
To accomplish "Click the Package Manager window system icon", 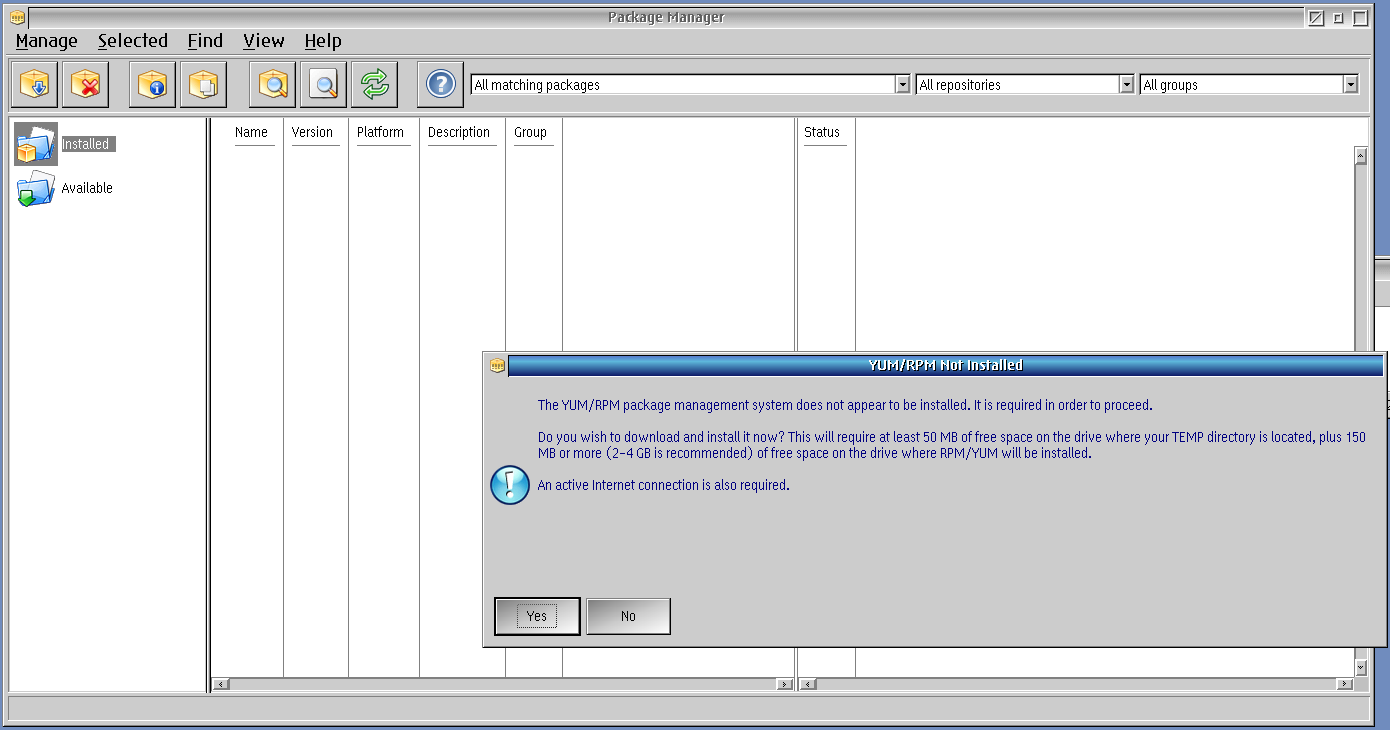I will coord(17,18).
